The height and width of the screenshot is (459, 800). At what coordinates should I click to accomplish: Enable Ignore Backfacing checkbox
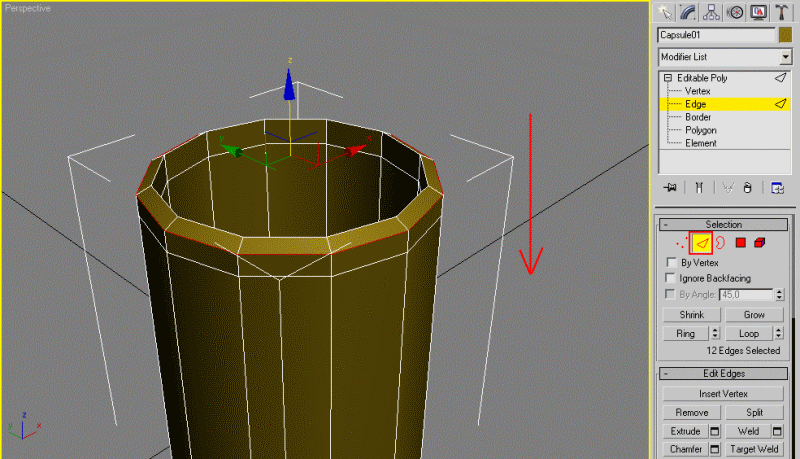(670, 278)
